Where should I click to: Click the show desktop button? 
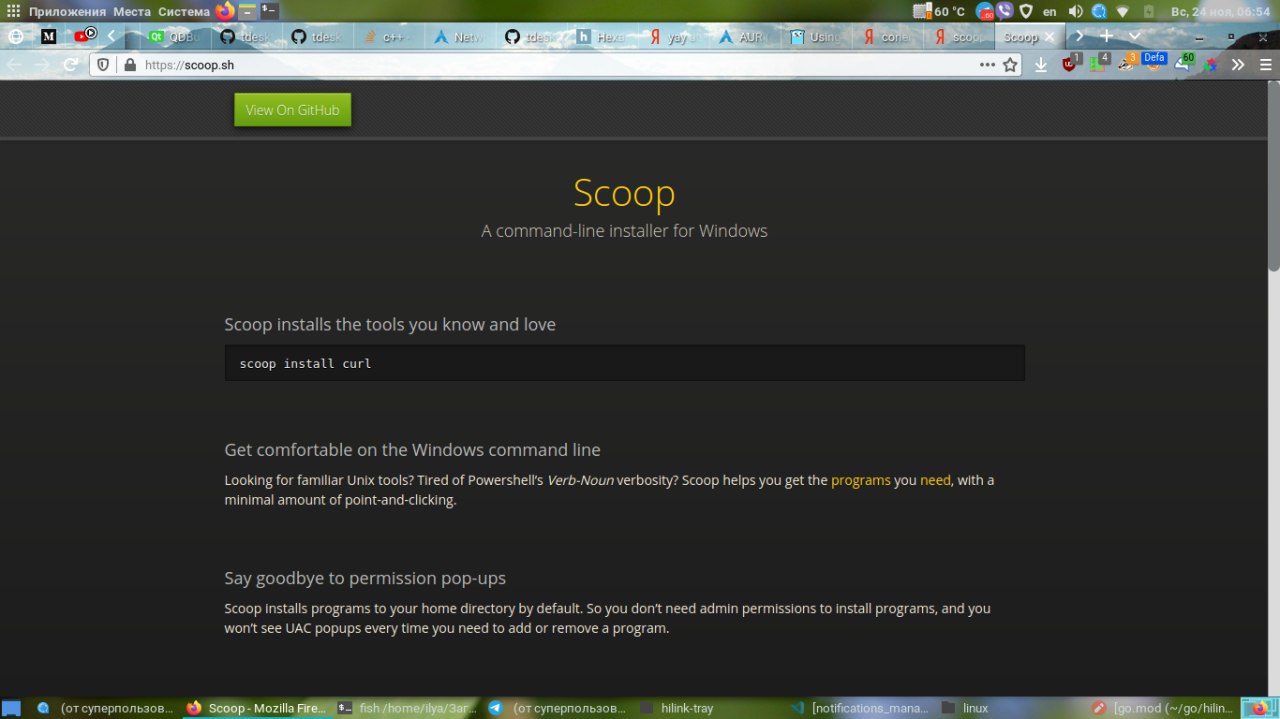pos(11,708)
